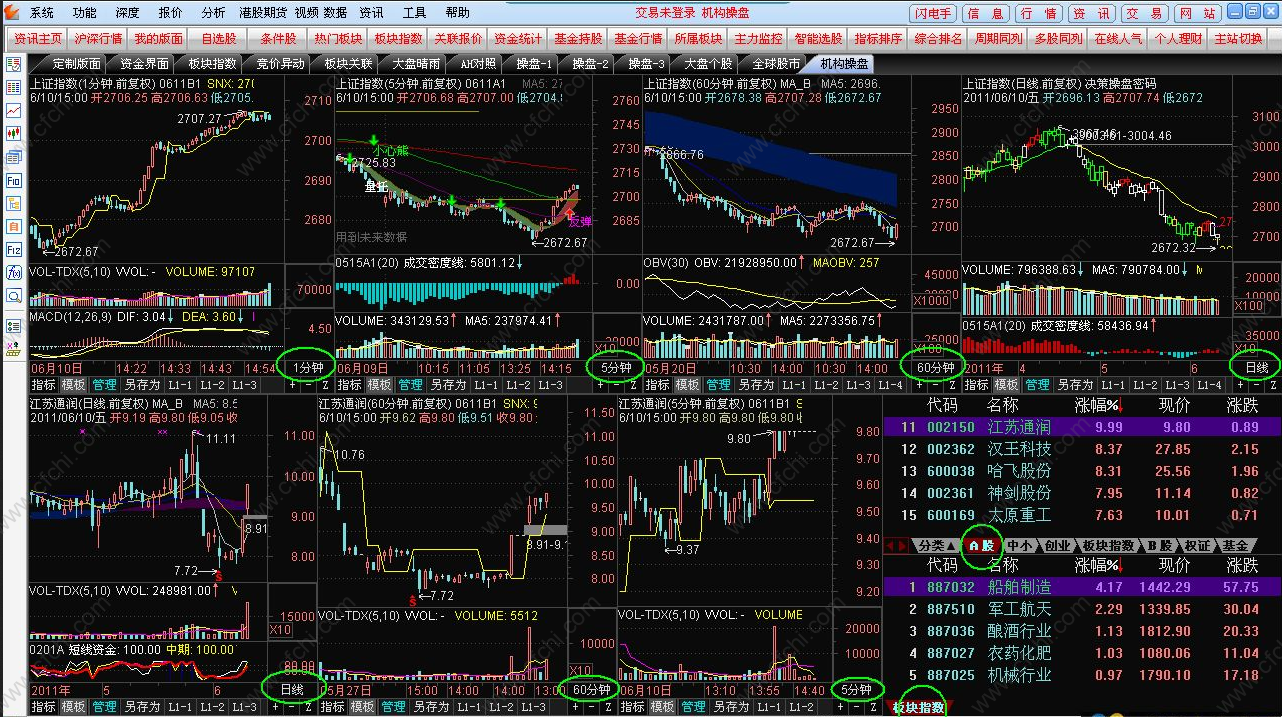Click the 交易 button at top right

[1143, 13]
